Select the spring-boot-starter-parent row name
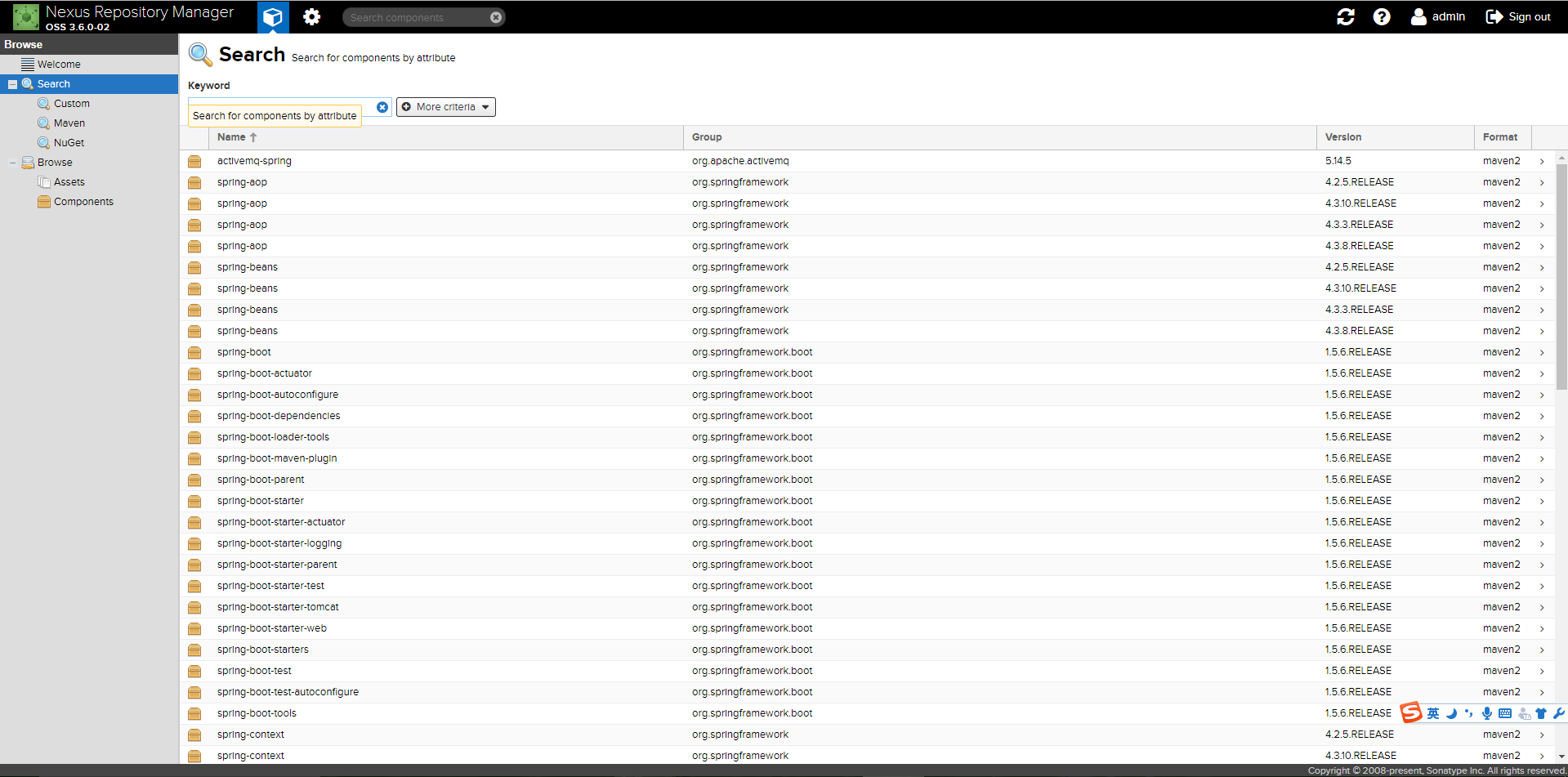The image size is (1568, 777). coord(277,565)
